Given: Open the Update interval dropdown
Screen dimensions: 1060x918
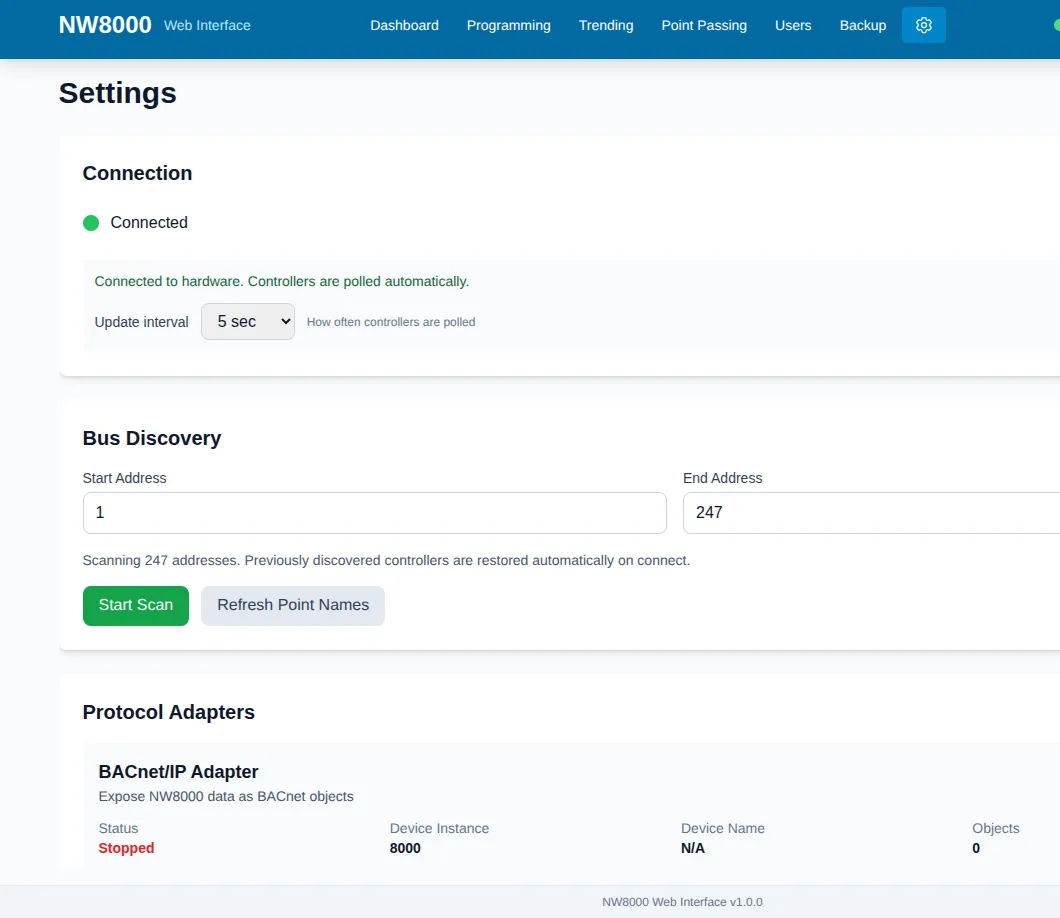Looking at the screenshot, I should pyautogui.click(x=247, y=322).
